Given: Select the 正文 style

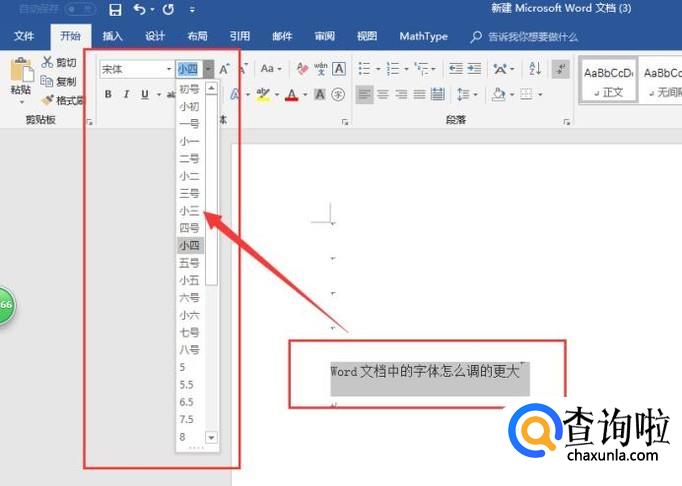Looking at the screenshot, I should (x=608, y=80).
